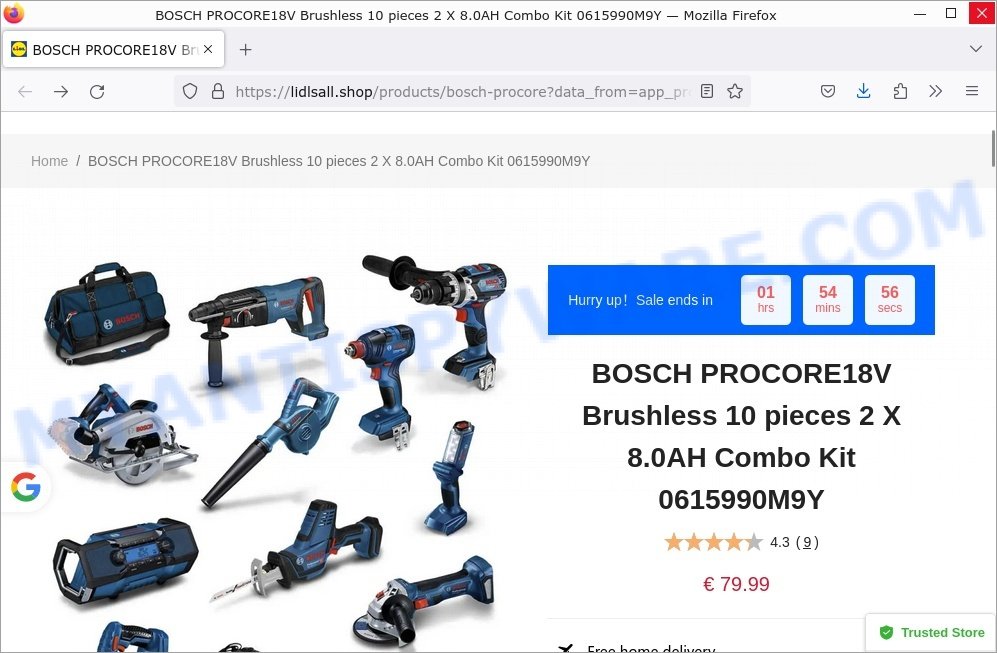Open the 9 reviews link
Viewport: 997px width, 653px height.
[x=807, y=542]
